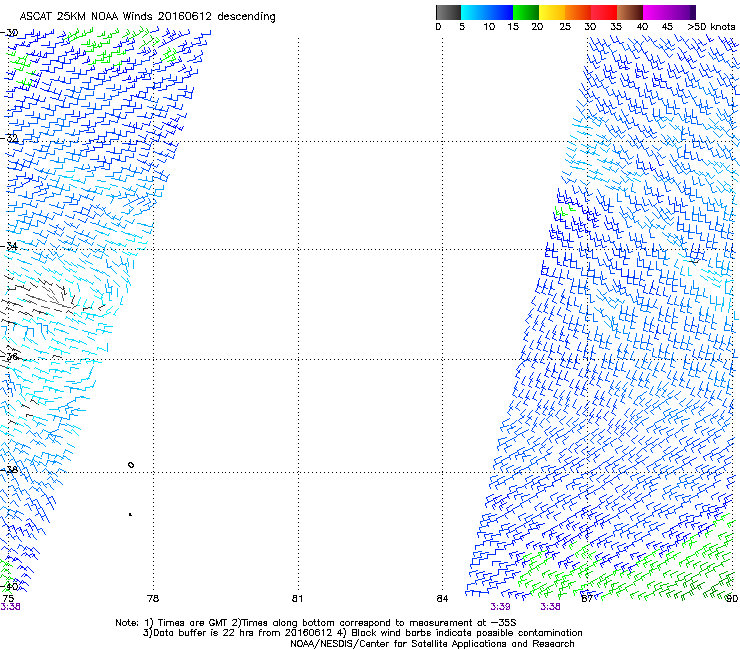Click the purple 3:38 time near longitude 86
740x650 pixels.
(550, 607)
